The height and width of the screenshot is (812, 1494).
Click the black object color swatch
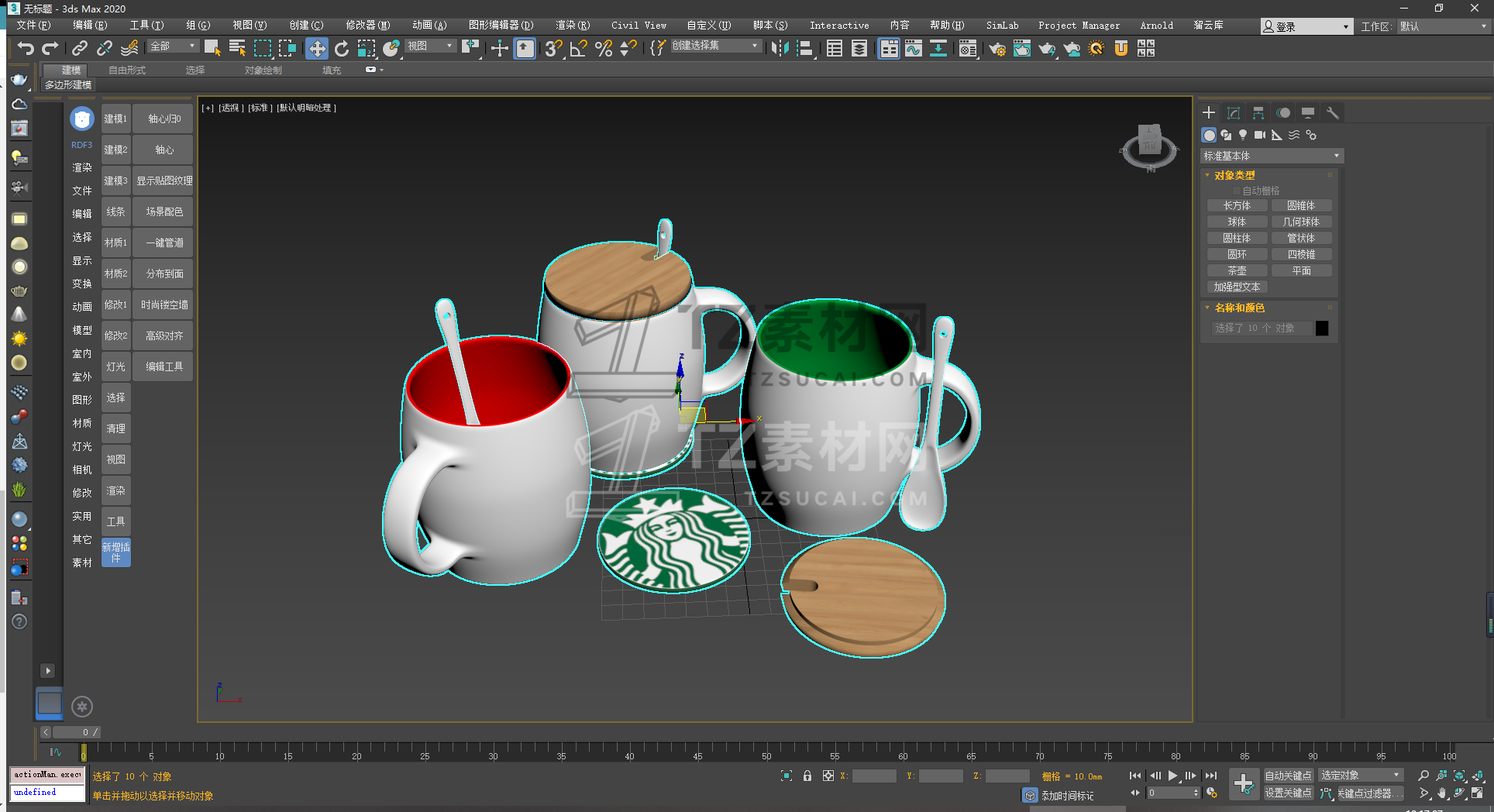(x=1322, y=329)
